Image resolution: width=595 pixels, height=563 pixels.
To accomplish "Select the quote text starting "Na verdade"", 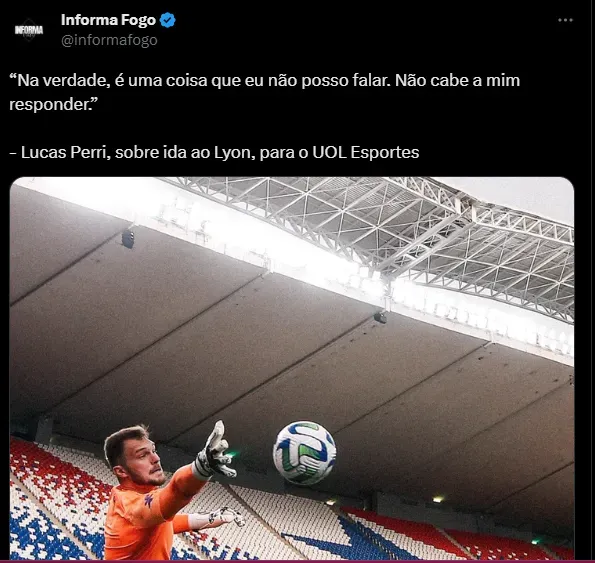I will pos(264,92).
